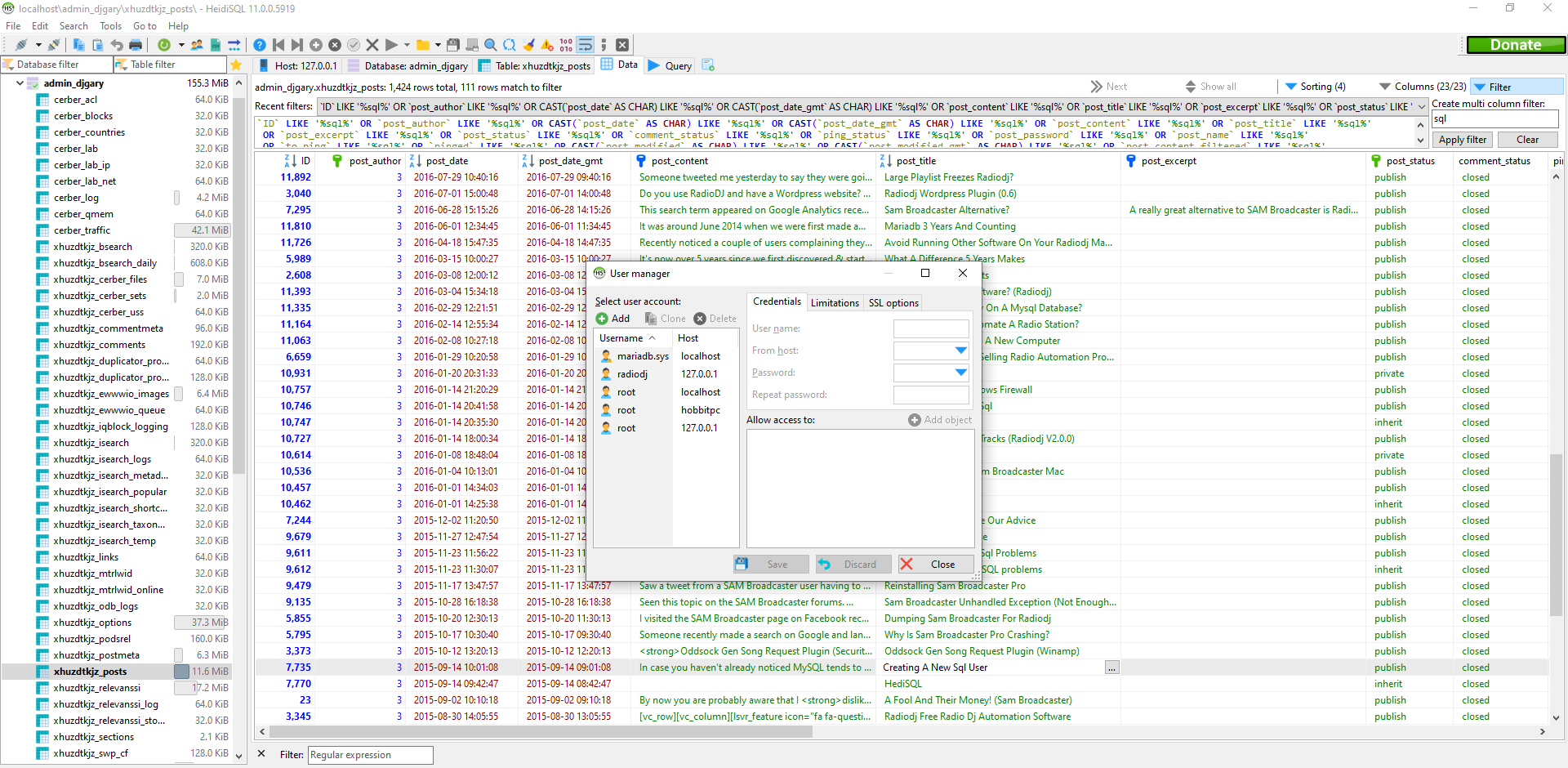Open the Search menu

coord(73,26)
